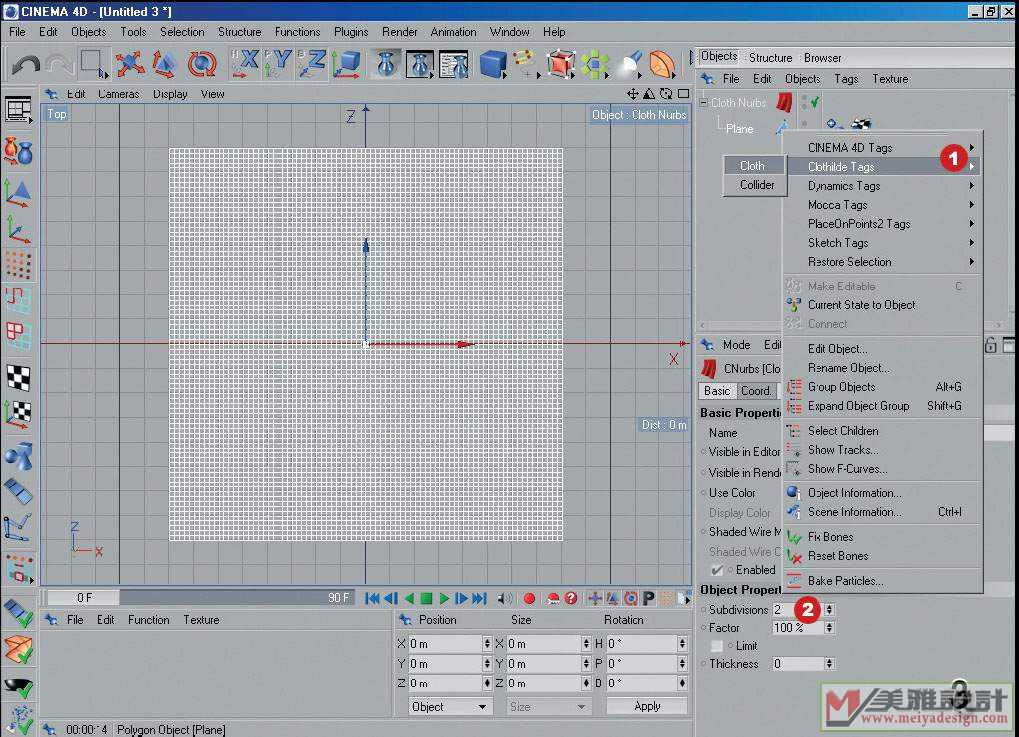Open the Size mode dropdown
Viewport: 1019px width, 737px height.
548,706
